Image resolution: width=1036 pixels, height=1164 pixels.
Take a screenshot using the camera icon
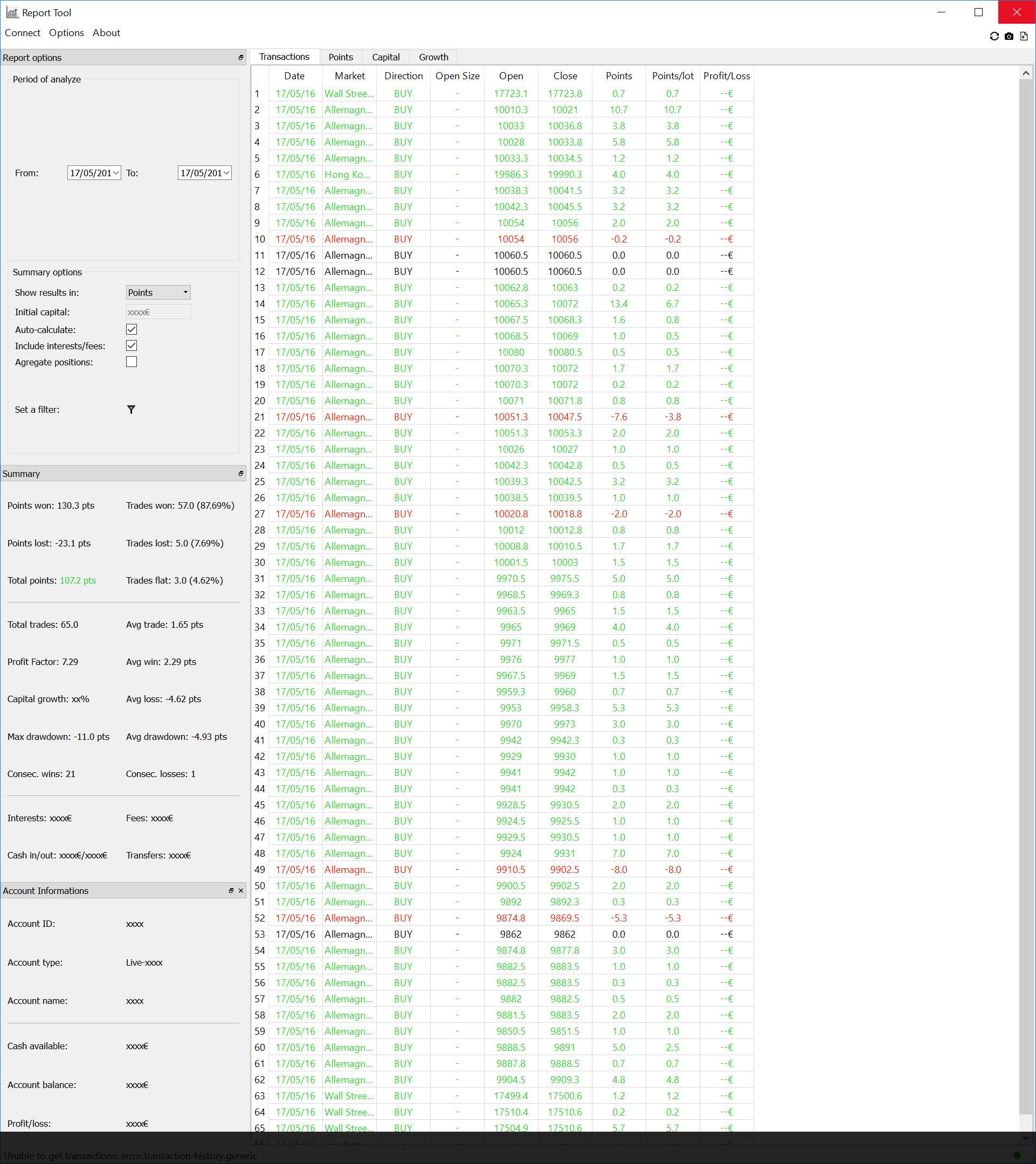[1009, 37]
